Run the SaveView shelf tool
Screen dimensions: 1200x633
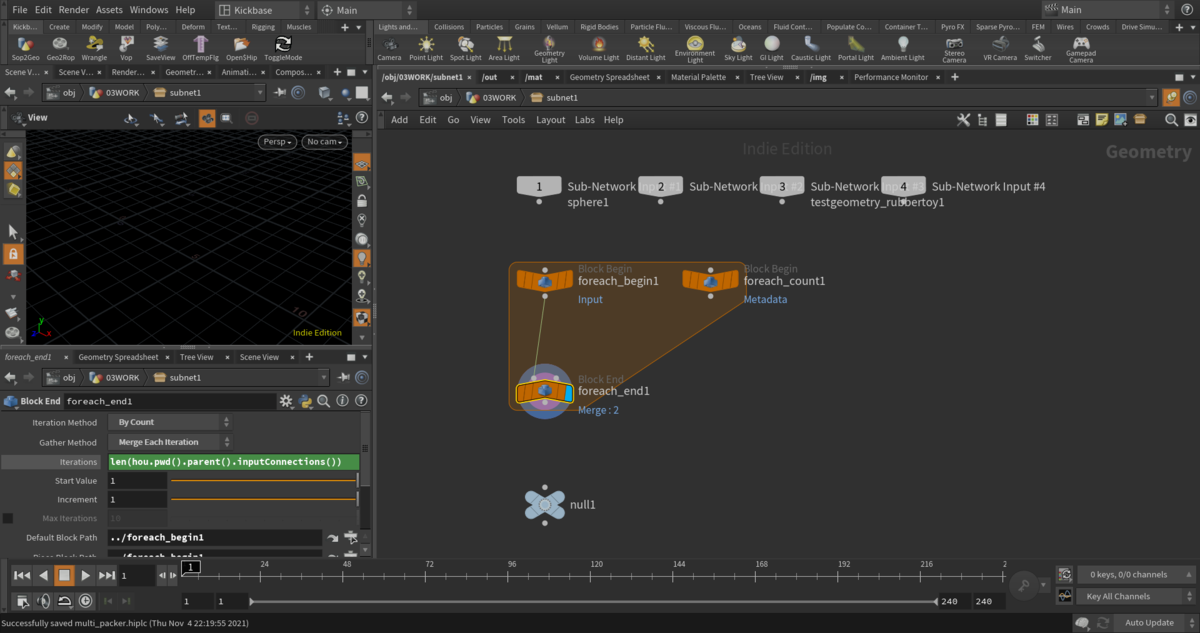click(x=161, y=48)
